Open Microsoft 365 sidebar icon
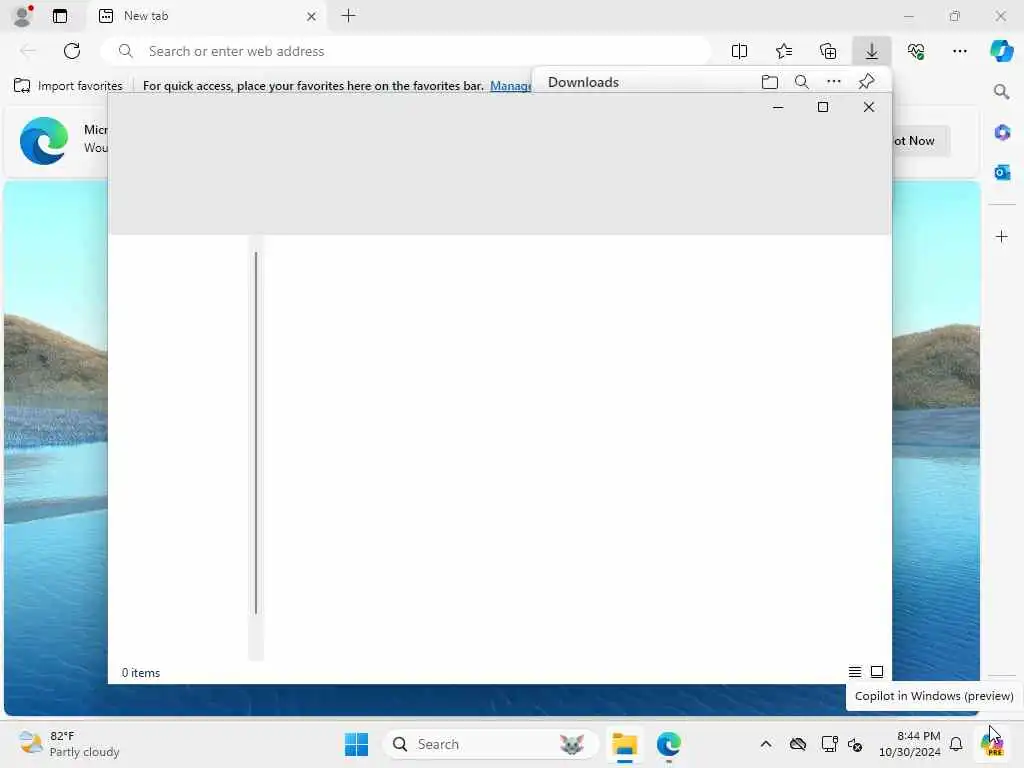Image resolution: width=1024 pixels, height=768 pixels. pos(1002,133)
